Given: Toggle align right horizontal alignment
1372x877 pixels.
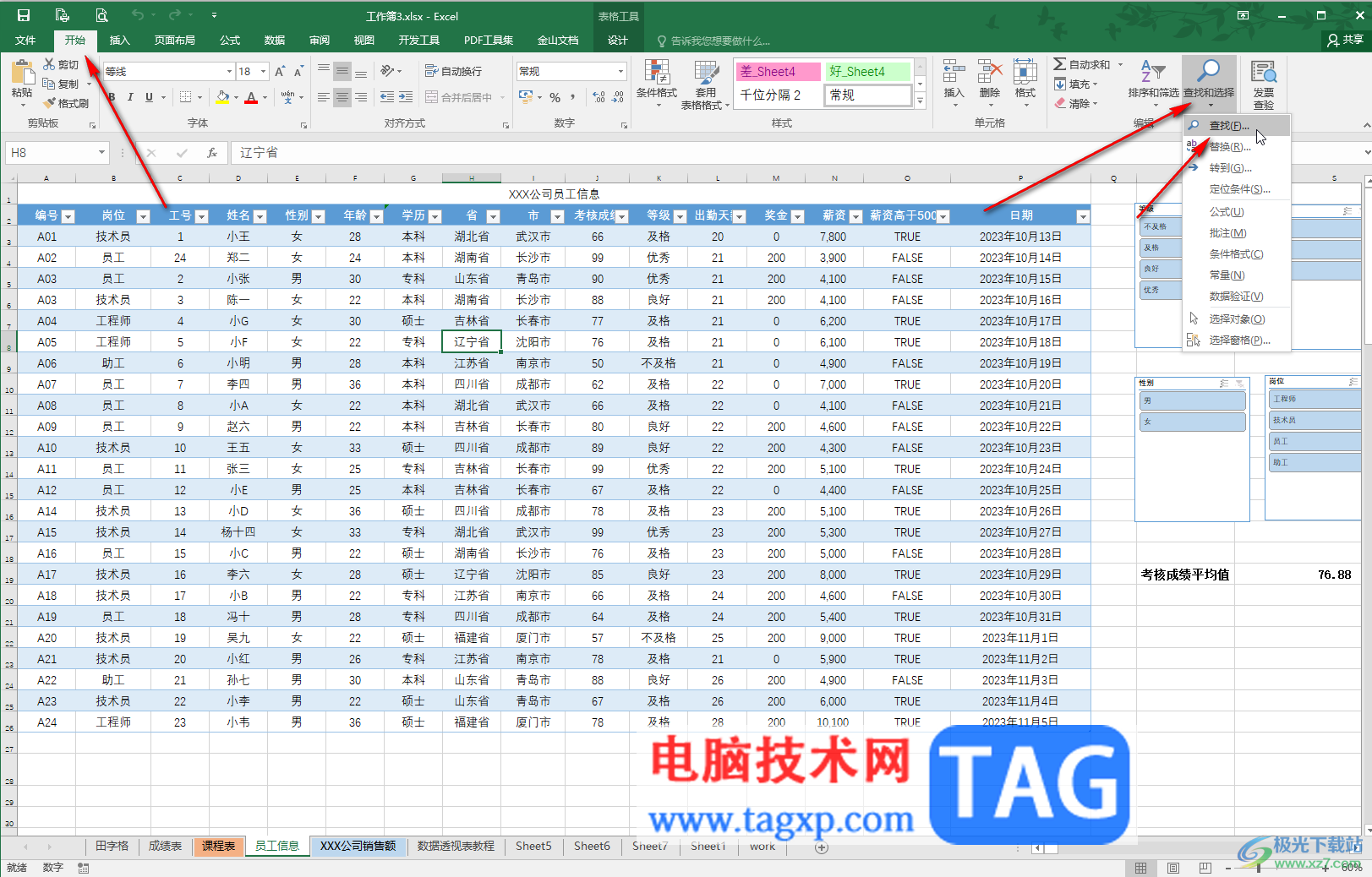Looking at the screenshot, I should [361, 97].
